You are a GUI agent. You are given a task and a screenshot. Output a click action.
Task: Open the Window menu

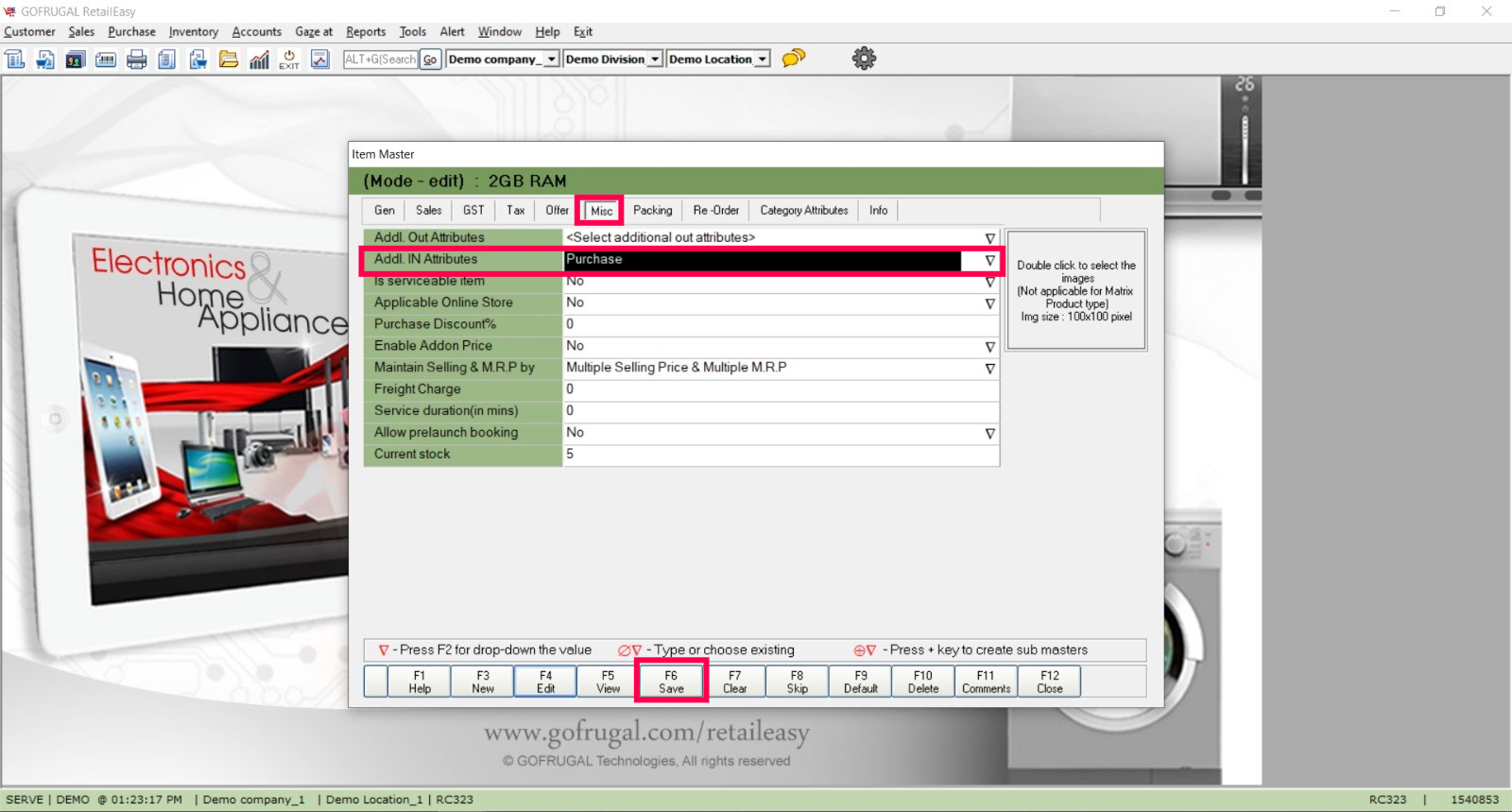coord(500,32)
